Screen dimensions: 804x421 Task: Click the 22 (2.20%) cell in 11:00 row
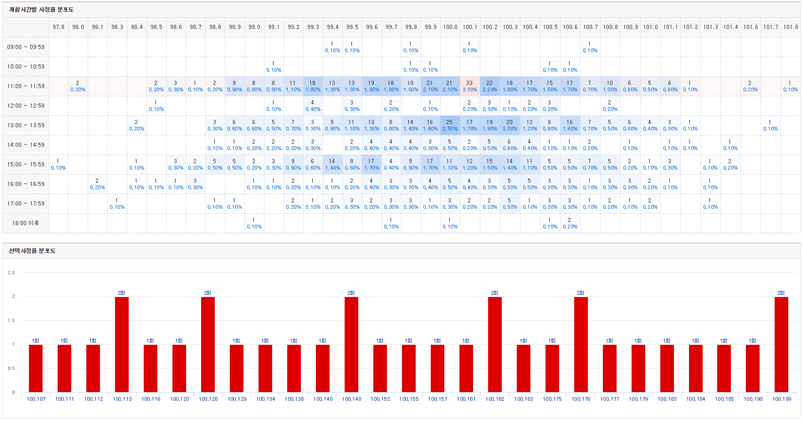[489, 86]
